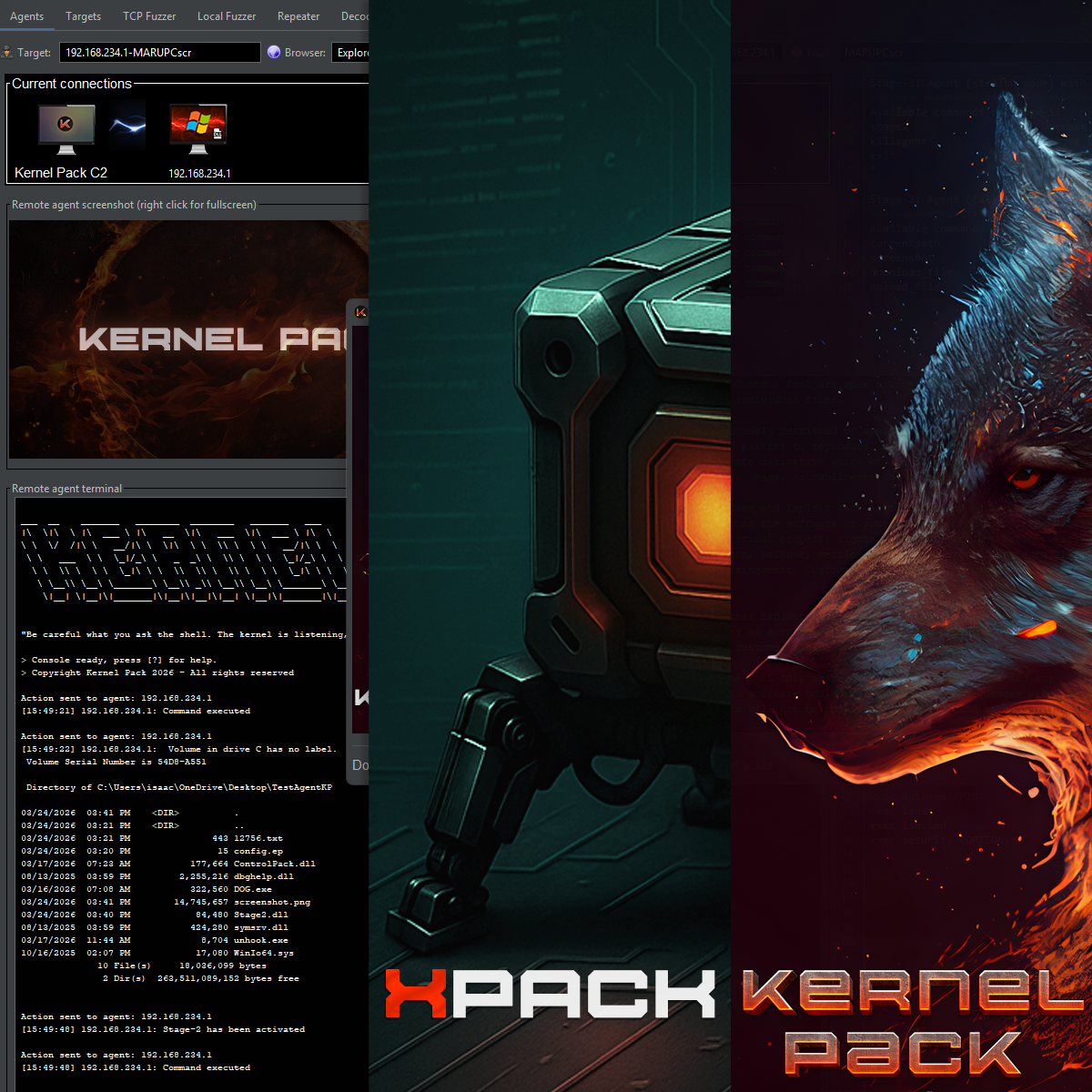This screenshot has height=1092, width=1092.
Task: Click the 'Directory of C:\Users\isaac' path line
Action: click(179, 787)
